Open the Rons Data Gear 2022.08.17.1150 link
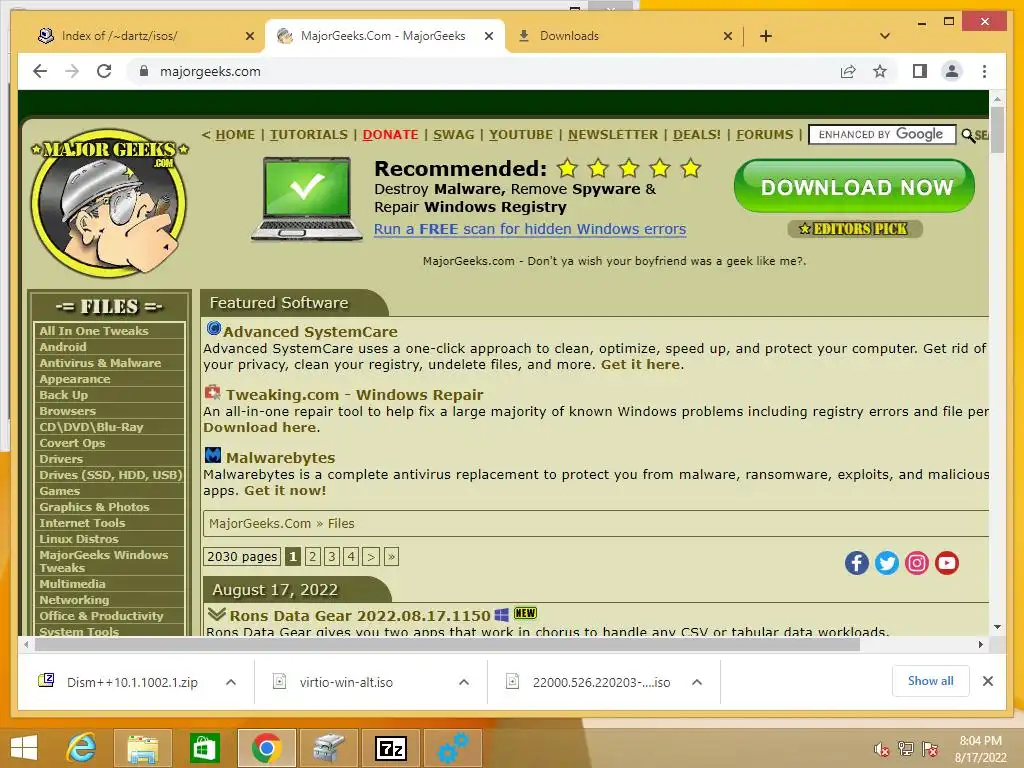Image resolution: width=1024 pixels, height=768 pixels. pos(360,616)
